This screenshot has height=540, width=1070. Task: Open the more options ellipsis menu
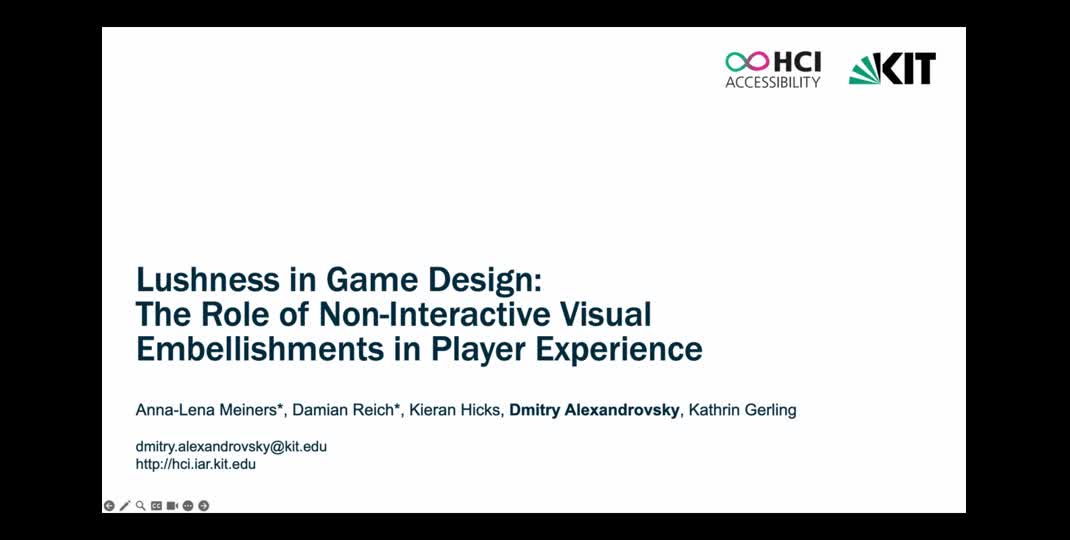(x=188, y=506)
